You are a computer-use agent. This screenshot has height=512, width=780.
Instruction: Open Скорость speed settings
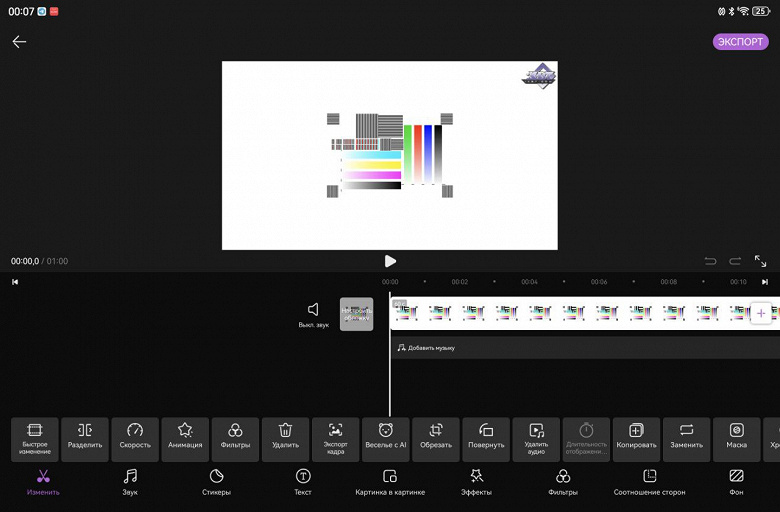coord(135,439)
